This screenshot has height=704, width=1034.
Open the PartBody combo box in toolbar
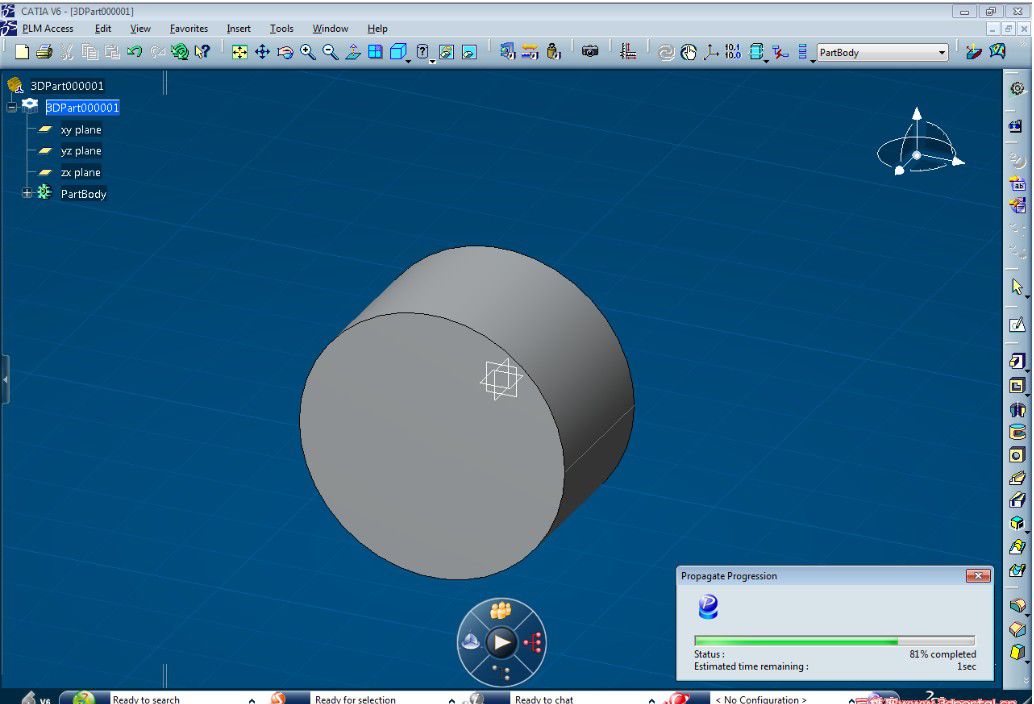(882, 52)
